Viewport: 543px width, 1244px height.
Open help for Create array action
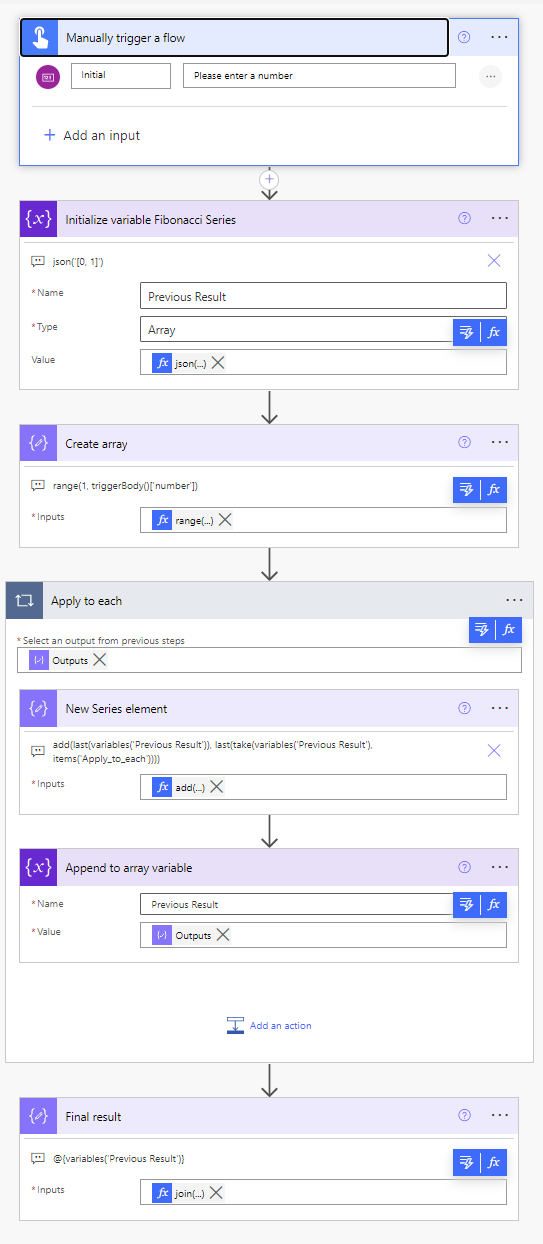coord(464,442)
